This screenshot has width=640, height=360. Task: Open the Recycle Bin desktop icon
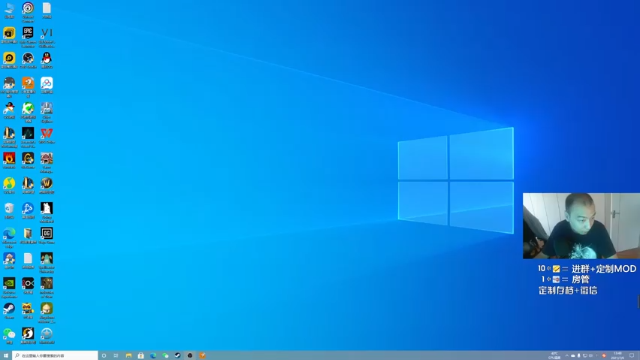9,211
